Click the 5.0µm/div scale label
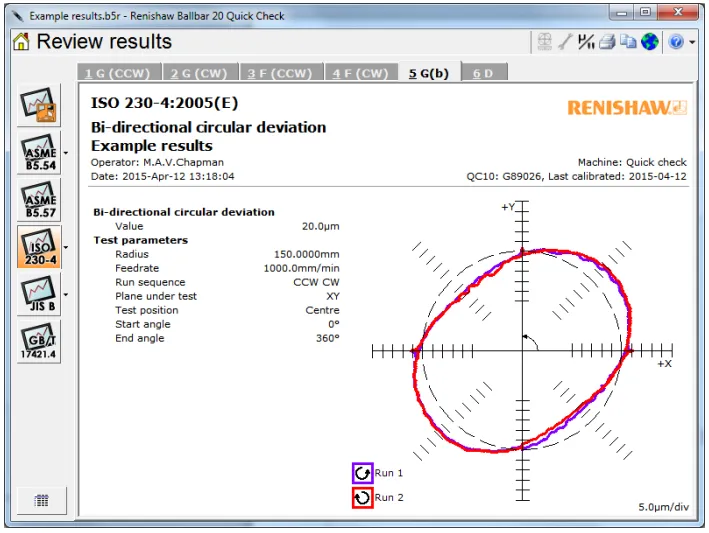This screenshot has height=533, width=709. [x=663, y=507]
